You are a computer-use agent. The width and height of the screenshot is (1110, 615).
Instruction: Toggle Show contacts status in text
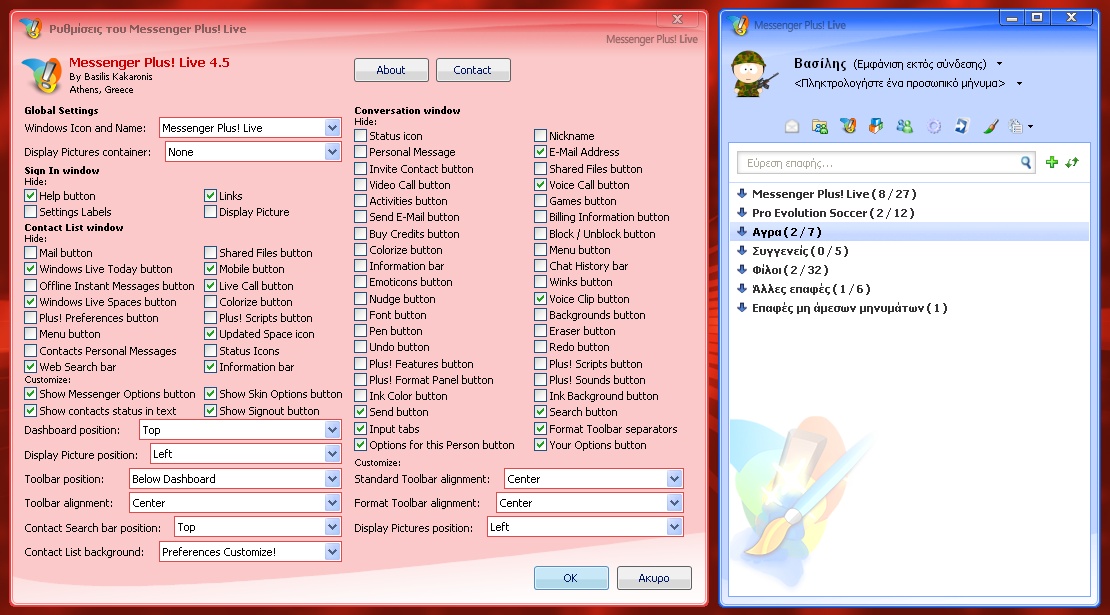[30, 410]
